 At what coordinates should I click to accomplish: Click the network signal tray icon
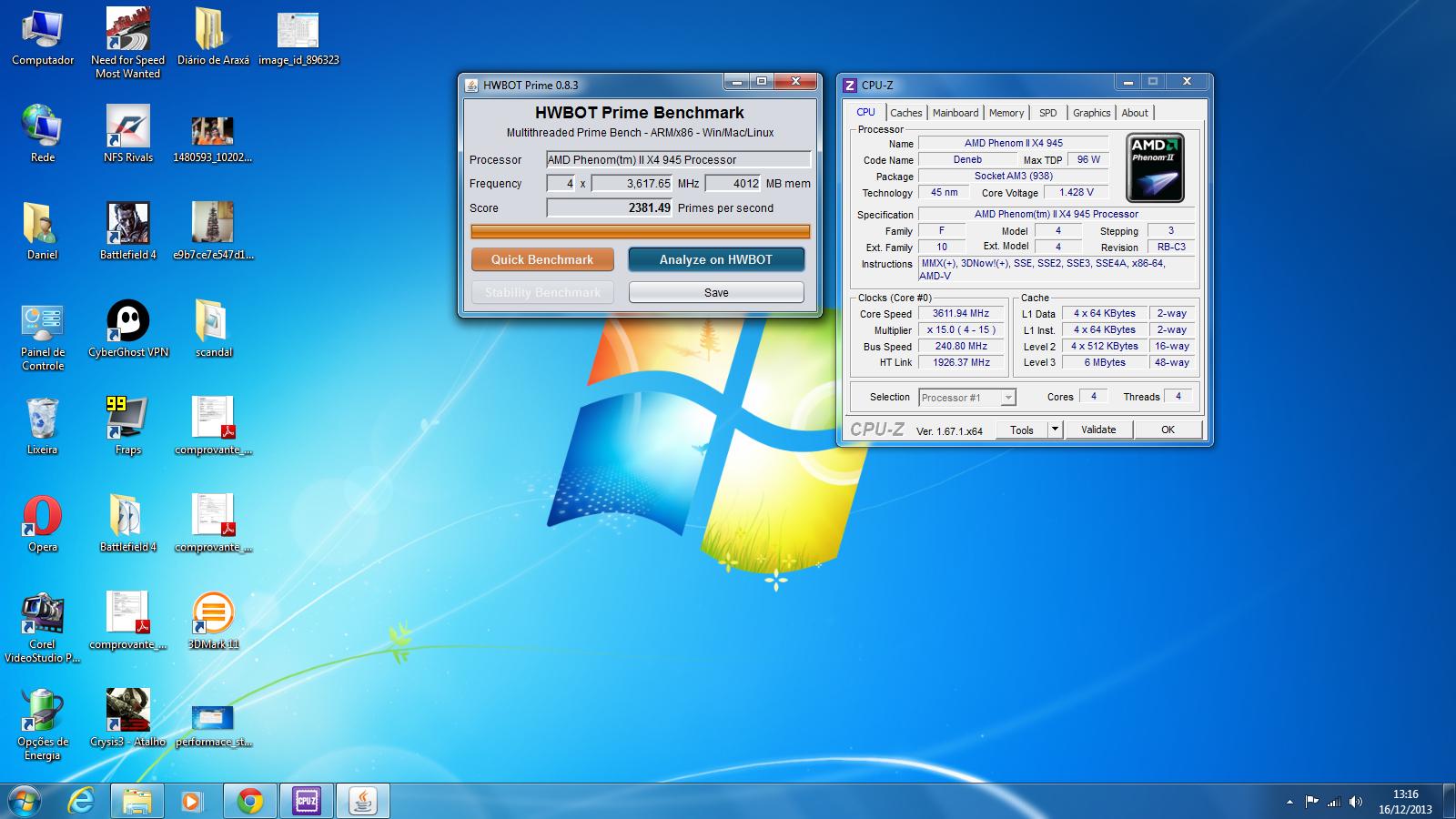pos(1334,802)
